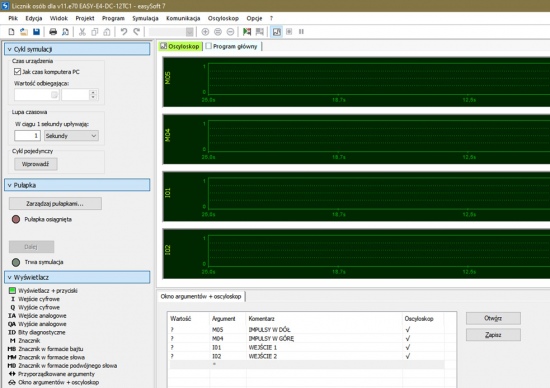Click the Save floppy disk icon

pos(36,32)
